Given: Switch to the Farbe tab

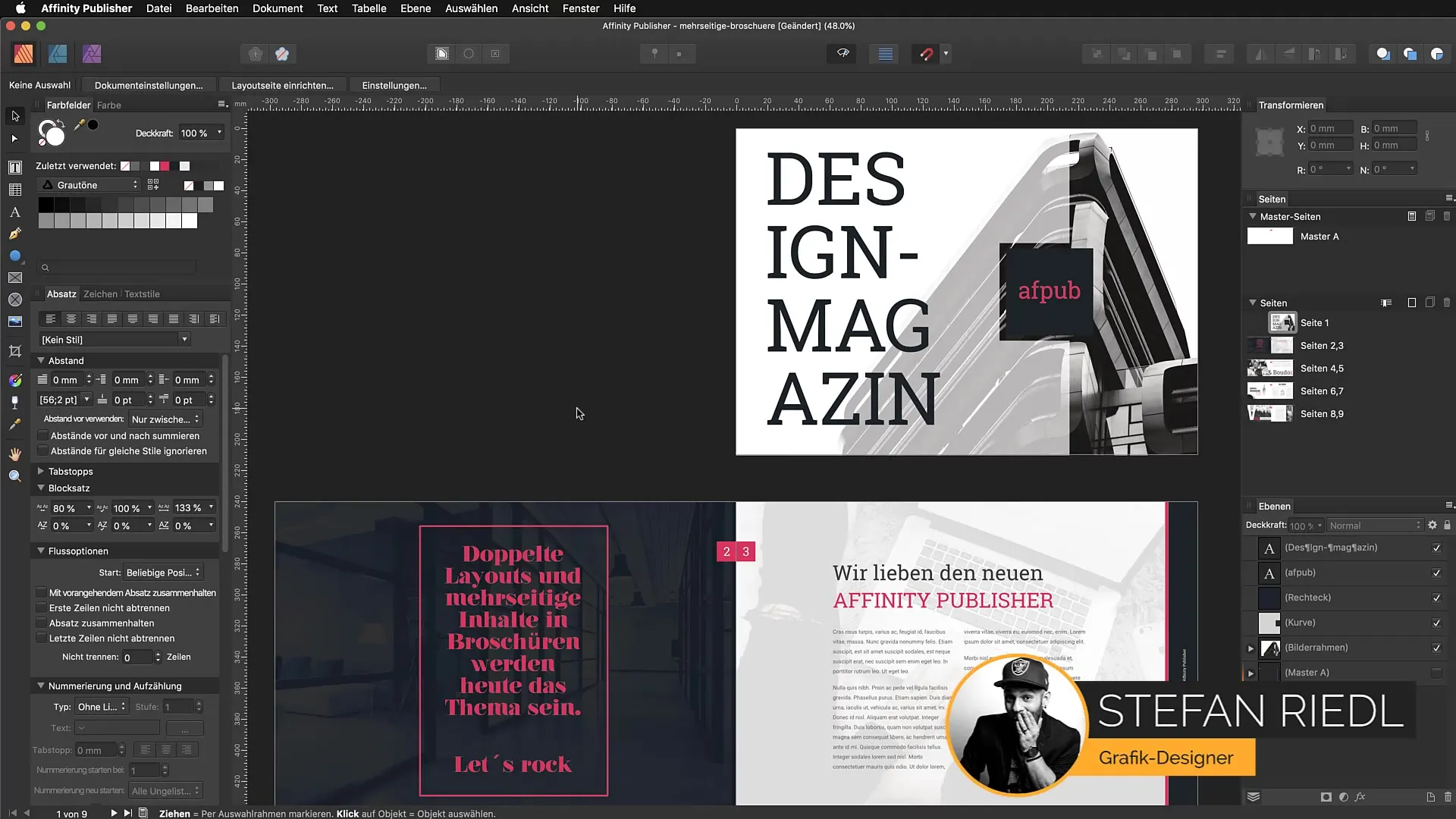Looking at the screenshot, I should [108, 105].
